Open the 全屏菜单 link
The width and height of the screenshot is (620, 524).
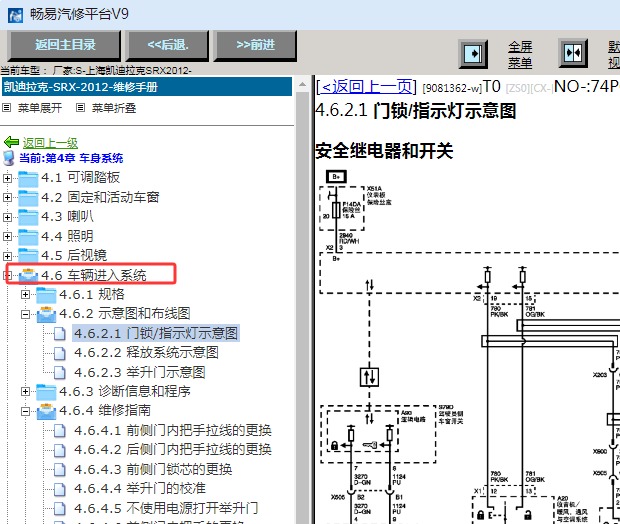520,55
